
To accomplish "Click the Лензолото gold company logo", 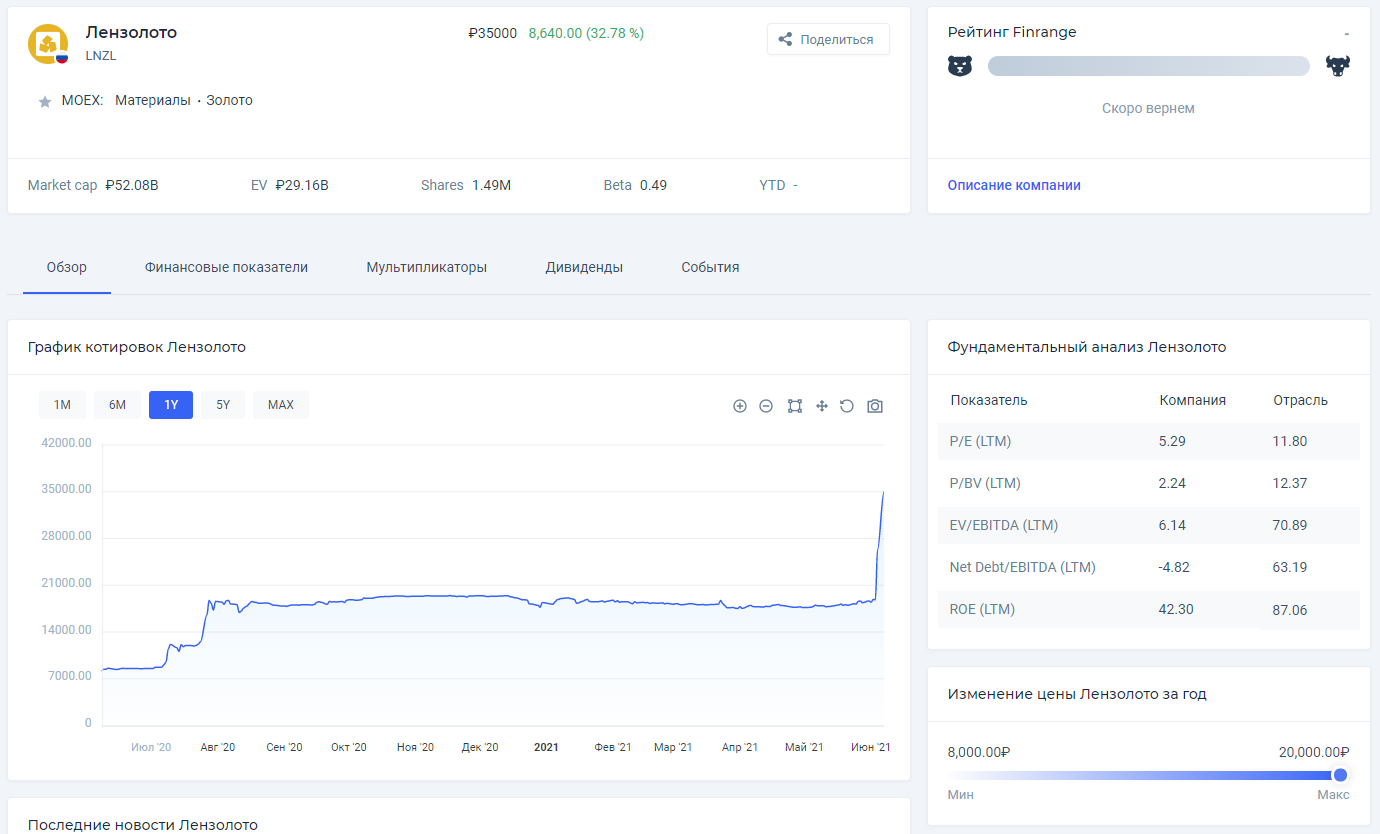I will click(48, 44).
